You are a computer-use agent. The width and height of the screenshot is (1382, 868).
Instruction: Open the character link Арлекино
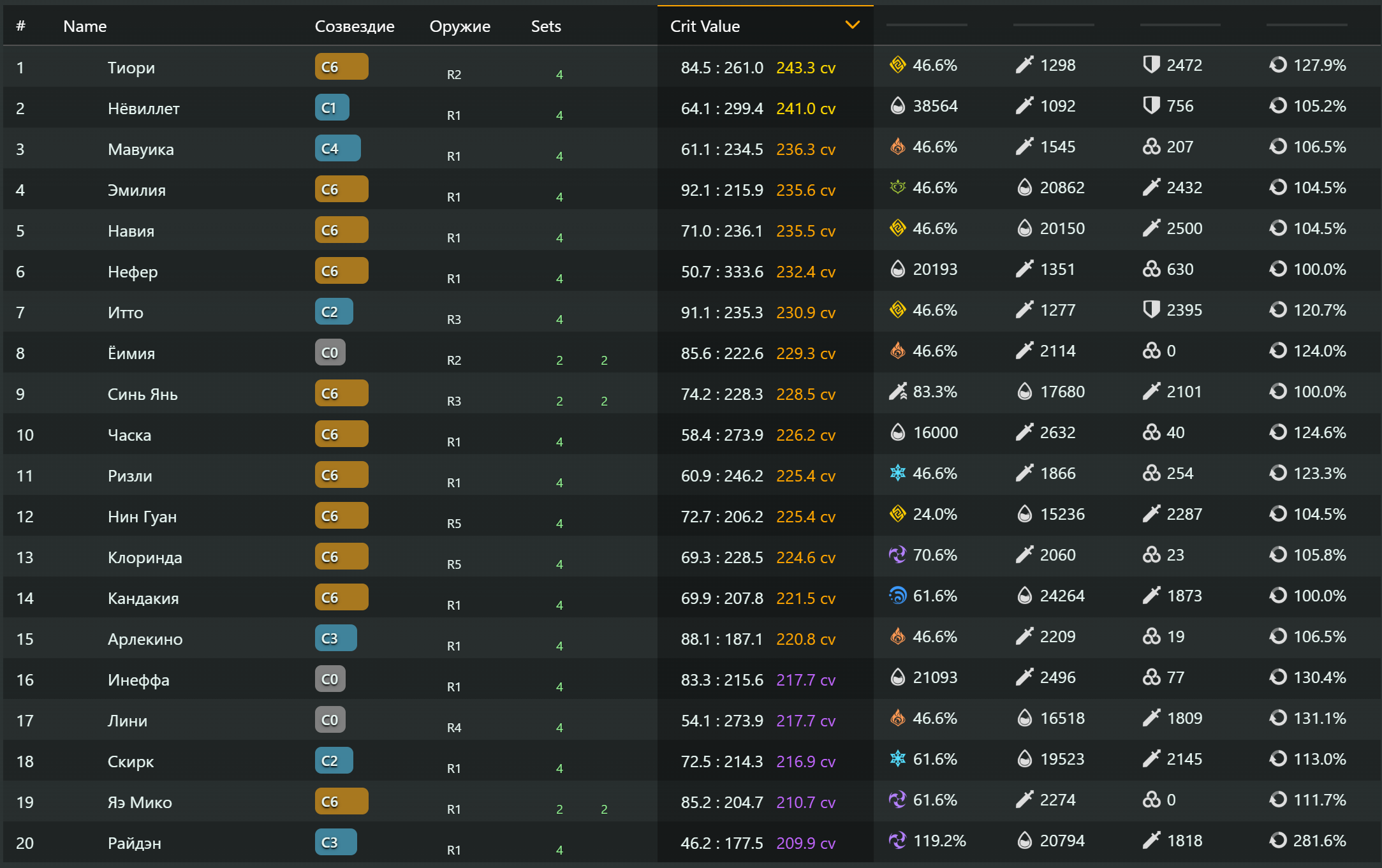145,639
